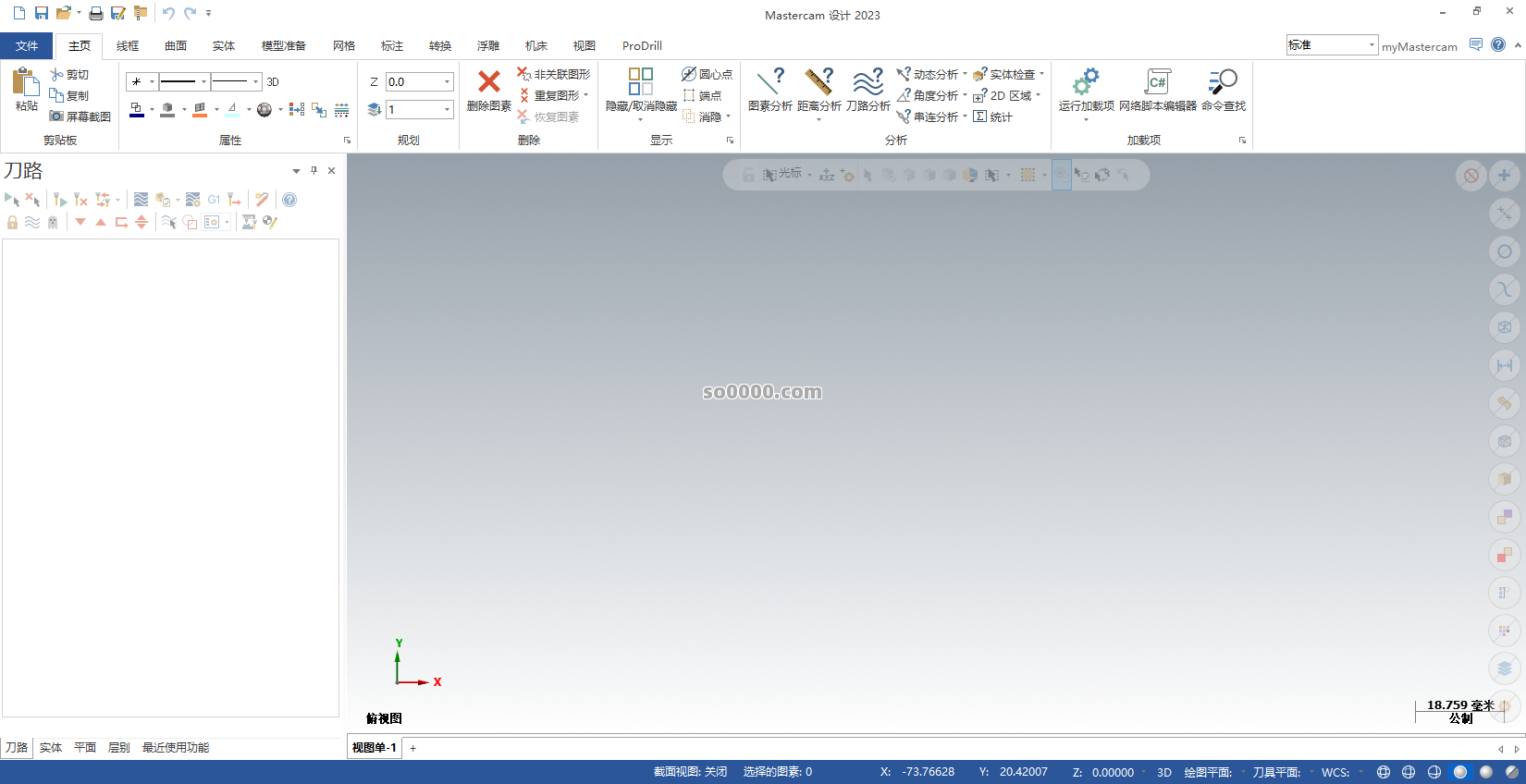
Task: Click the red Delete Entities (删除图素) icon
Action: (x=488, y=82)
